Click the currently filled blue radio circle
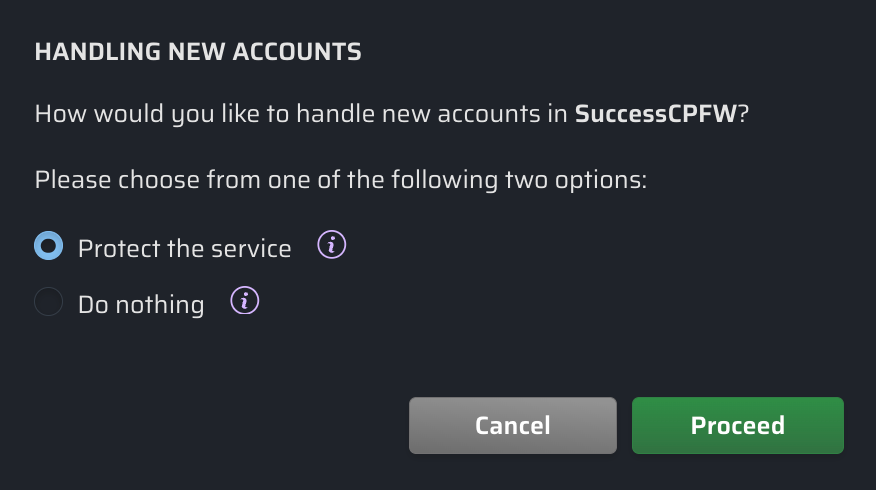The image size is (876, 490). click(48, 246)
